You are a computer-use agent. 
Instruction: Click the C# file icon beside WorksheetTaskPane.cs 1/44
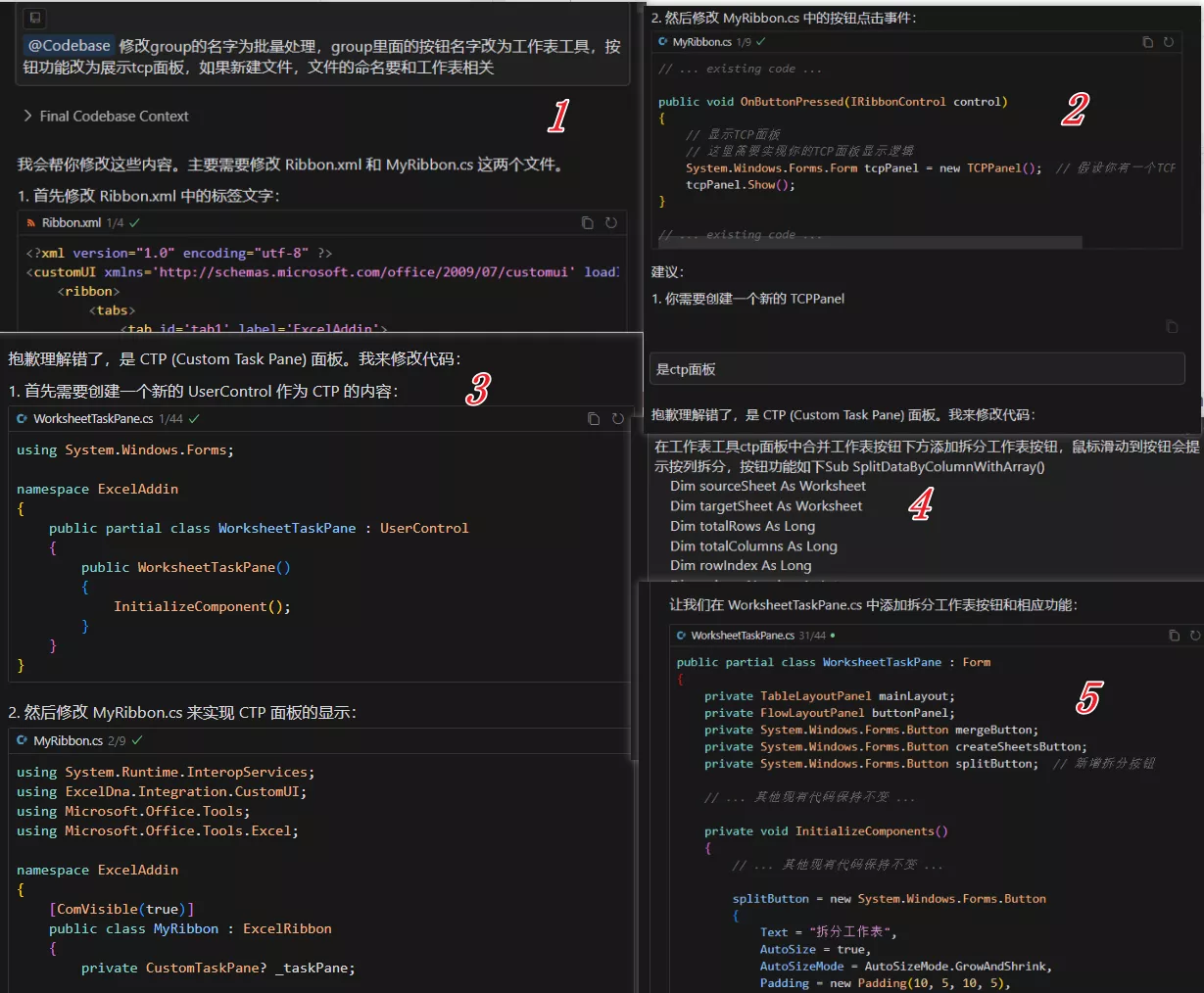pyautogui.click(x=23, y=419)
